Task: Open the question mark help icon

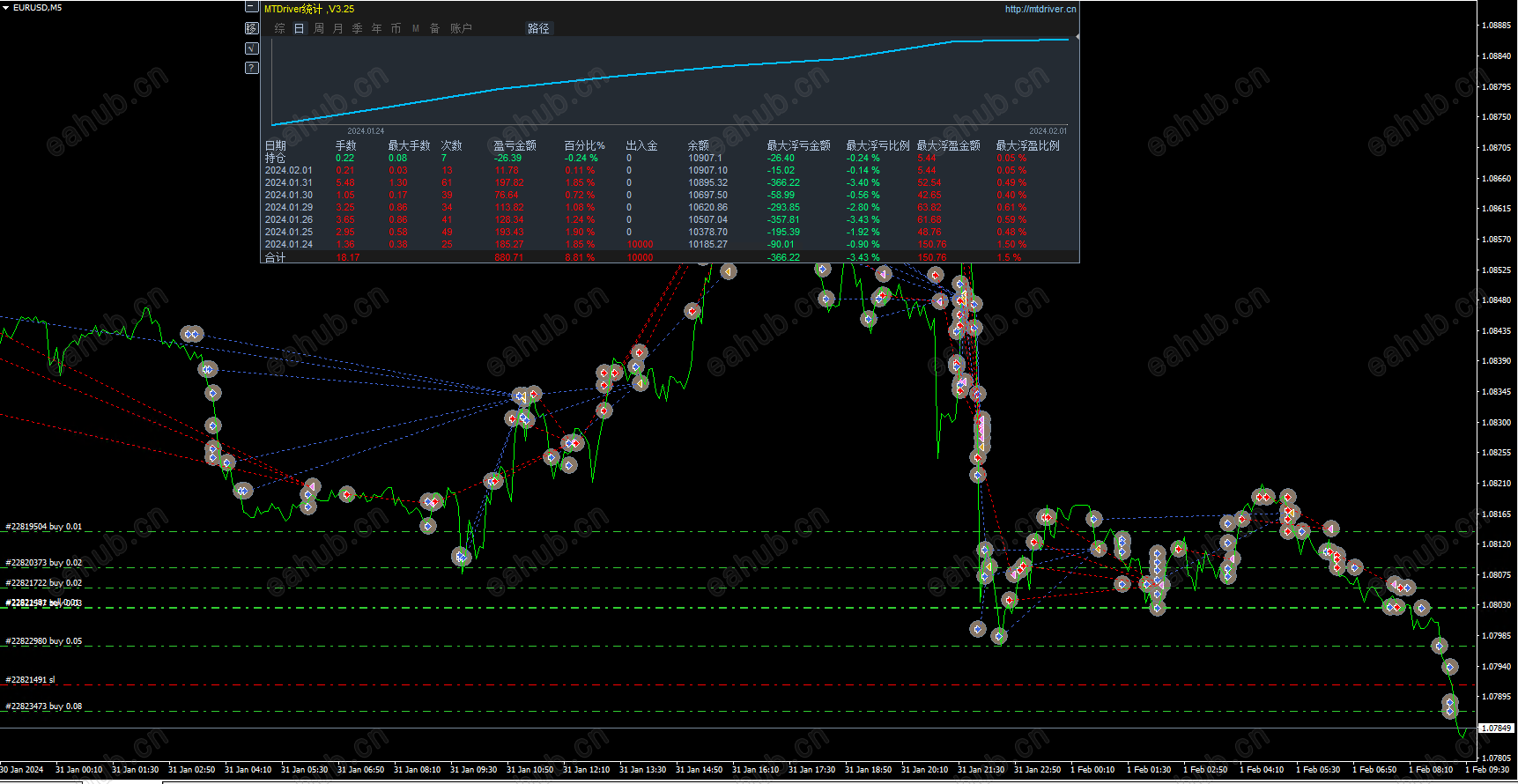Action: point(251,68)
